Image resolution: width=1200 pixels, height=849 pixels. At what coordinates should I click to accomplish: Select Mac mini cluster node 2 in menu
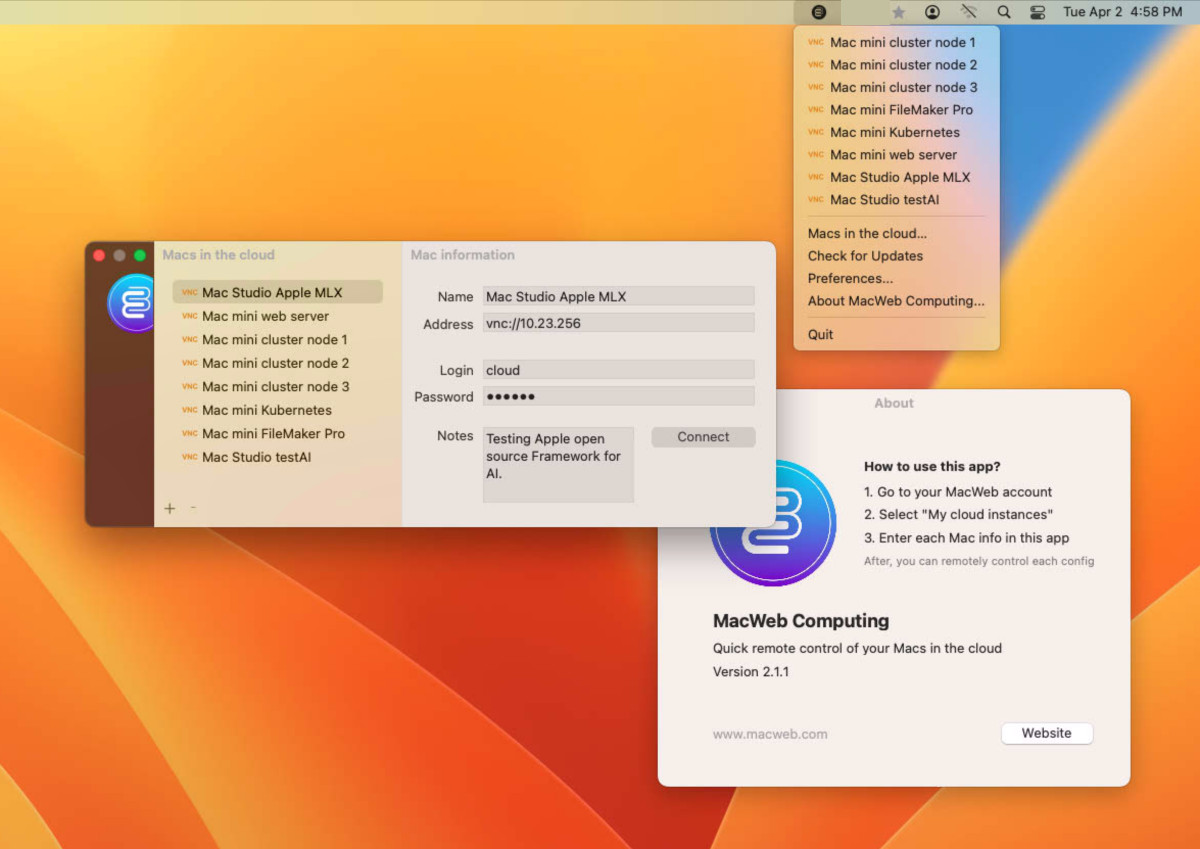pyautogui.click(x=896, y=65)
